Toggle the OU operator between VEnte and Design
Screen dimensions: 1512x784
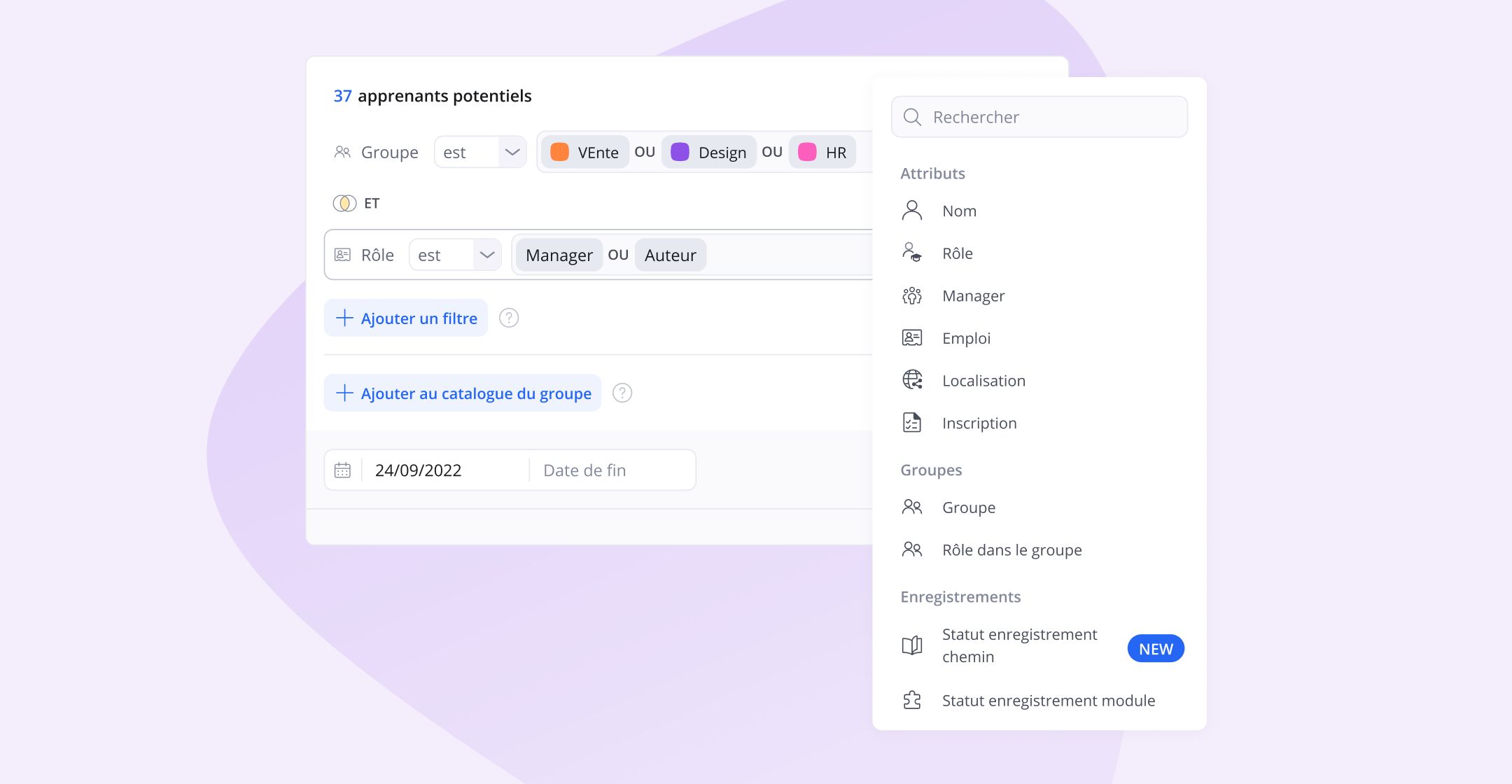click(x=645, y=151)
